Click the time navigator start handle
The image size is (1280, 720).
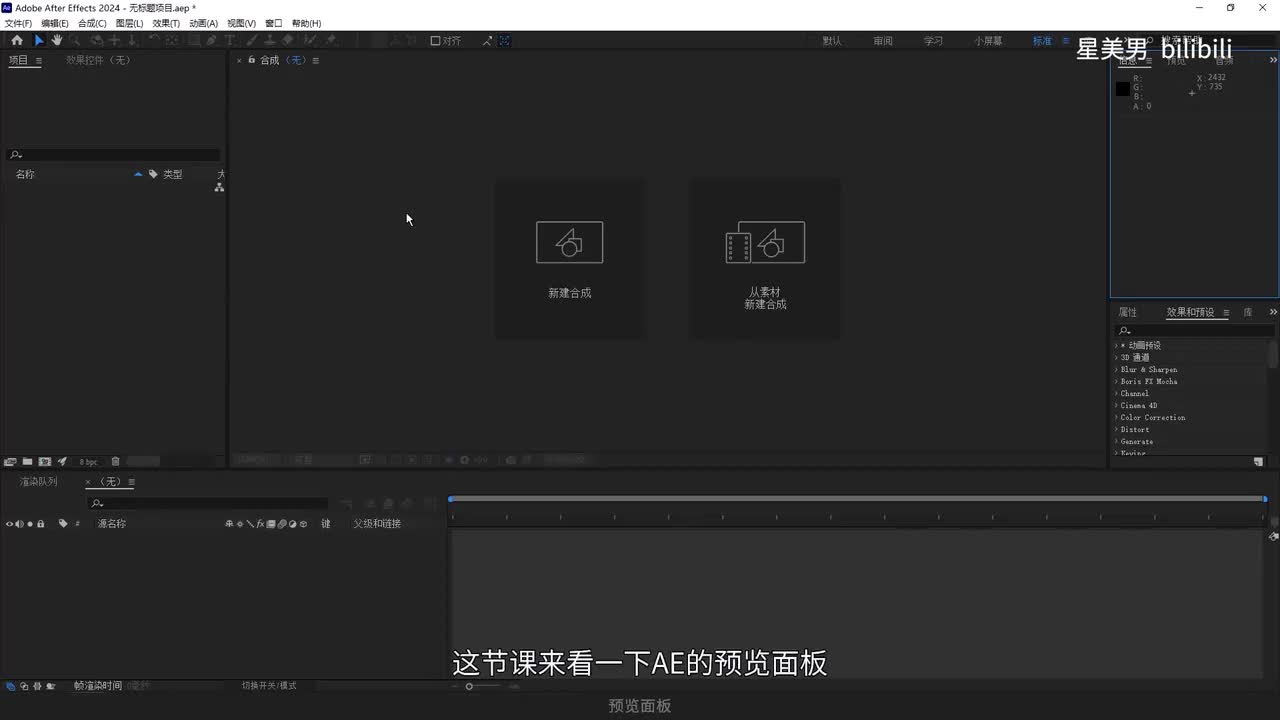point(451,499)
